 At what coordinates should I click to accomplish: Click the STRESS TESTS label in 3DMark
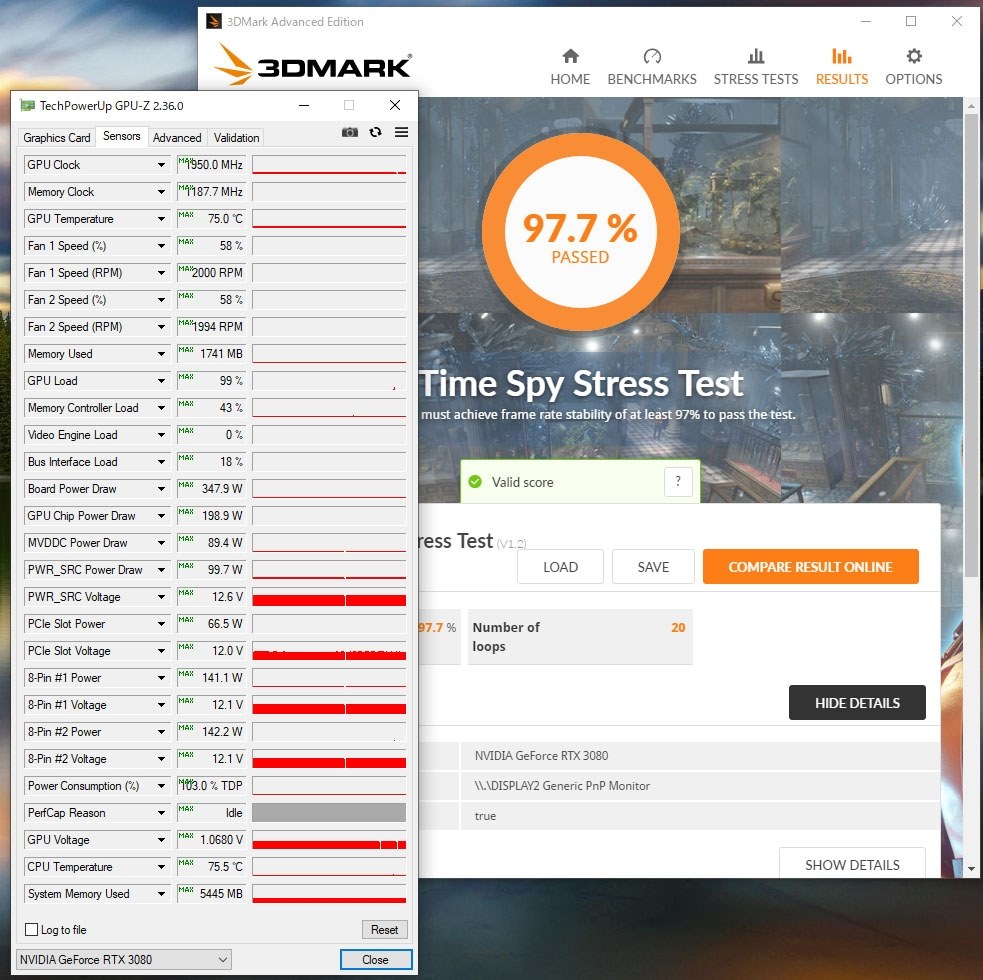point(756,79)
